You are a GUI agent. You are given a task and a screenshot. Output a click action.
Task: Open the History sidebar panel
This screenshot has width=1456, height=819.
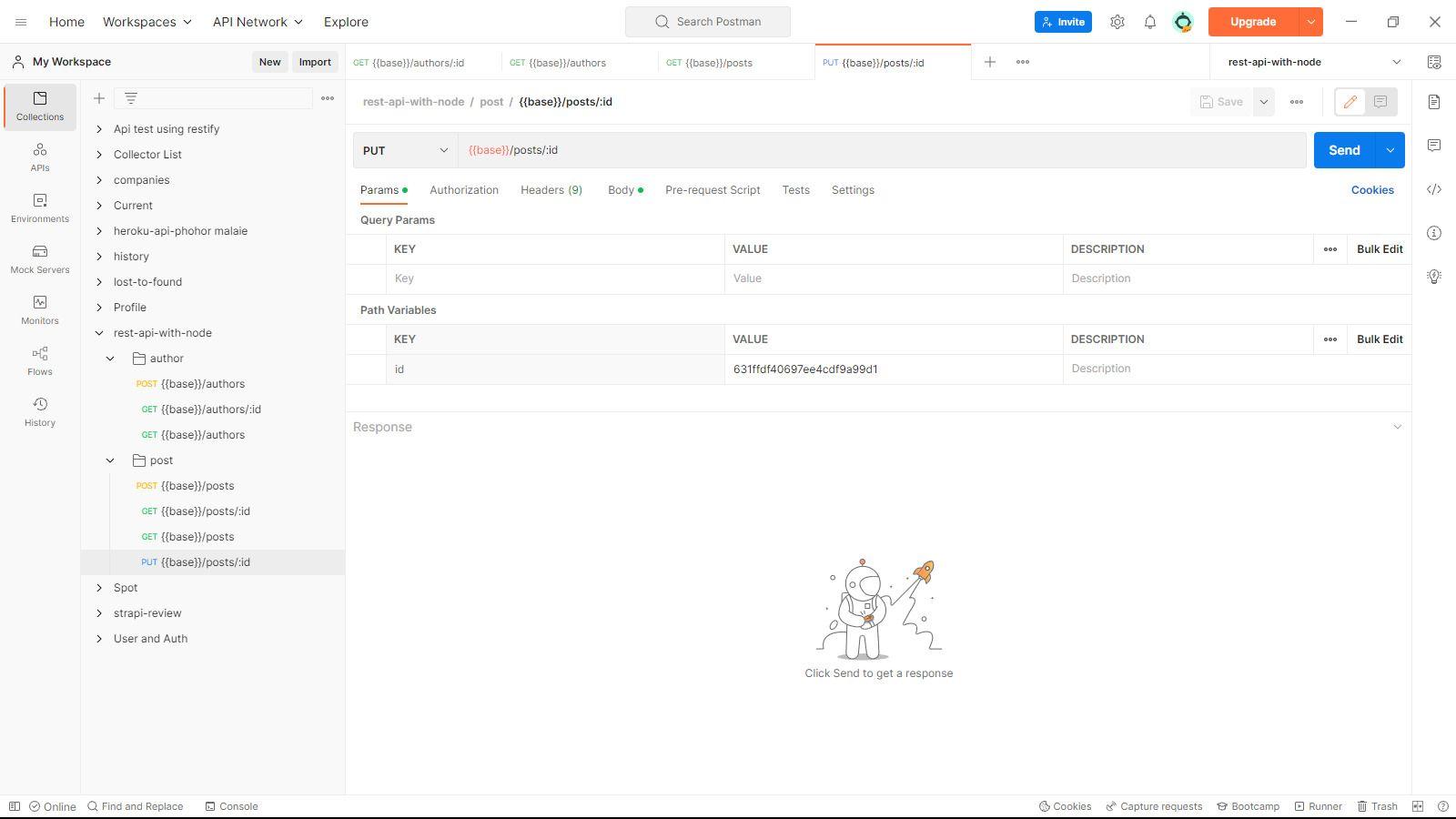coord(40,411)
